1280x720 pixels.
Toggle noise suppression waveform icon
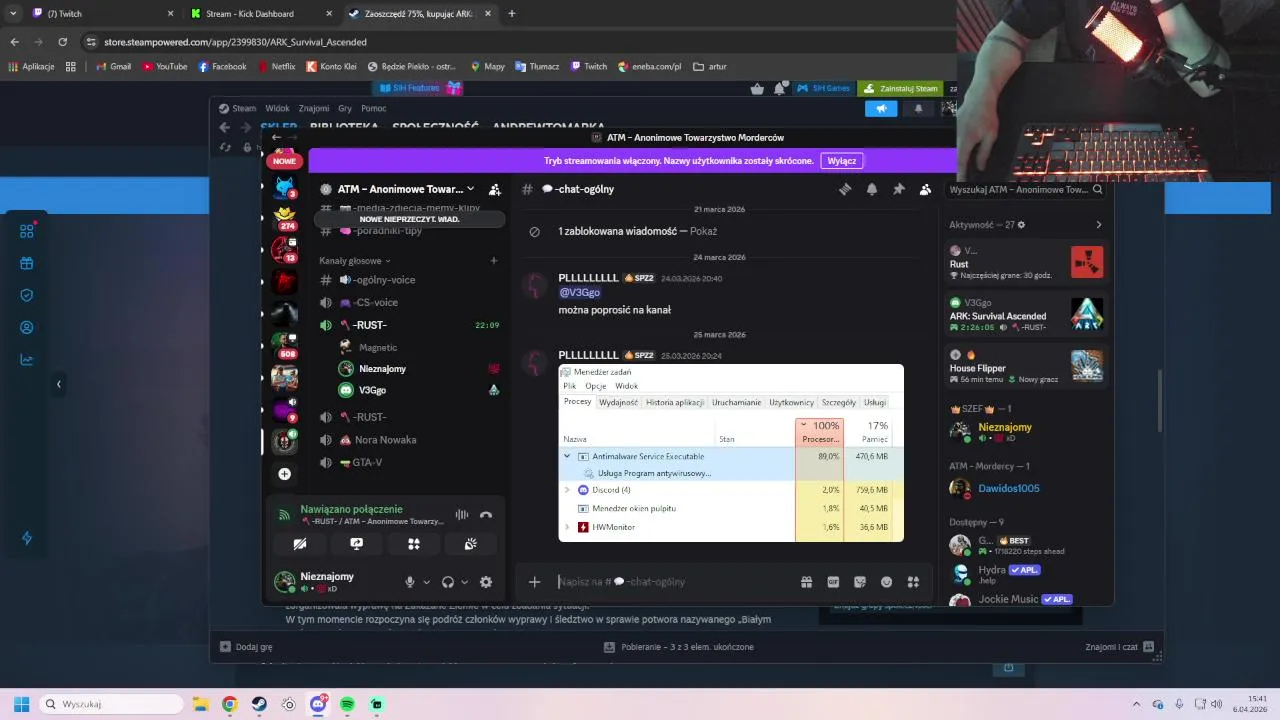coord(461,515)
